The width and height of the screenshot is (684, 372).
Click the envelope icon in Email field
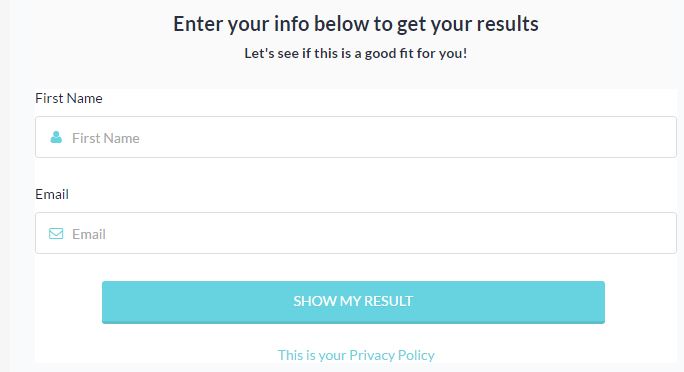point(56,234)
